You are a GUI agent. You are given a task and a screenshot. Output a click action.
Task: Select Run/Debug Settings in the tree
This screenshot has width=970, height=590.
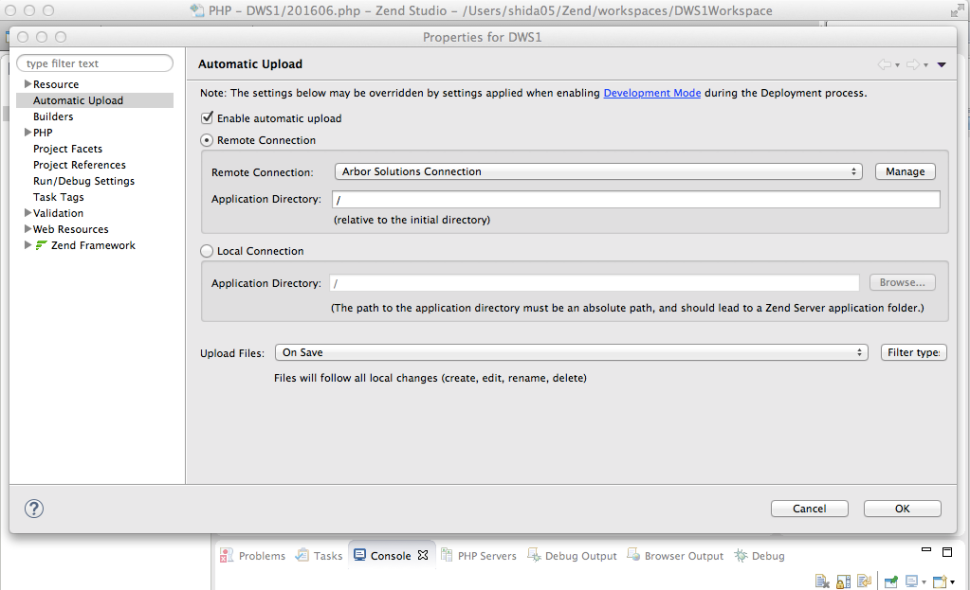tap(84, 181)
